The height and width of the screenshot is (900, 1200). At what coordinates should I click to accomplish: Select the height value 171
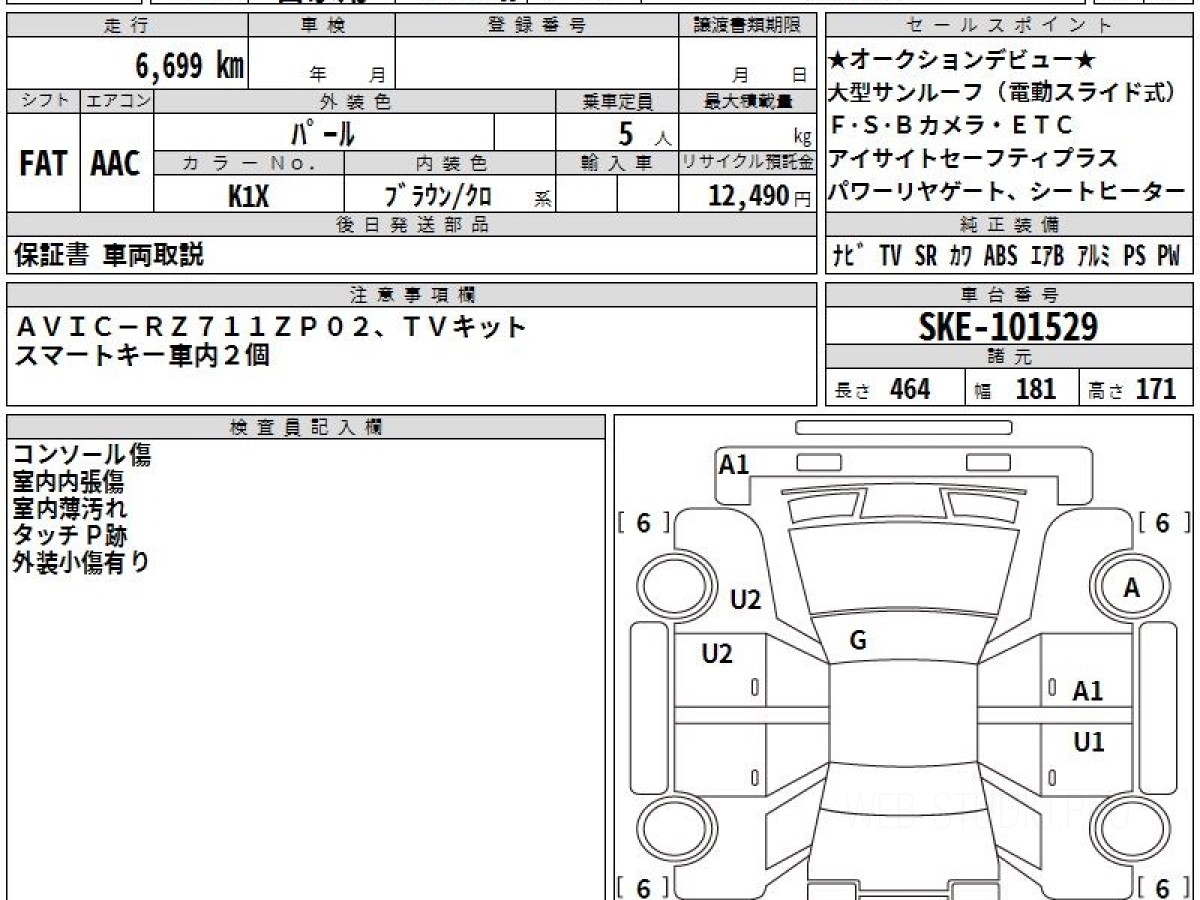[x=1155, y=389]
